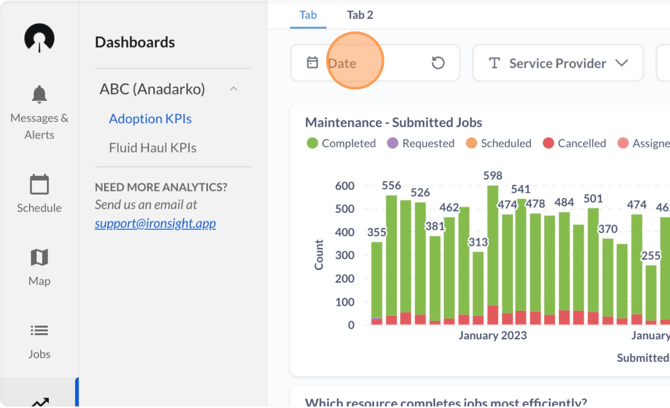
Task: Click the Dashboards heading
Action: (135, 42)
